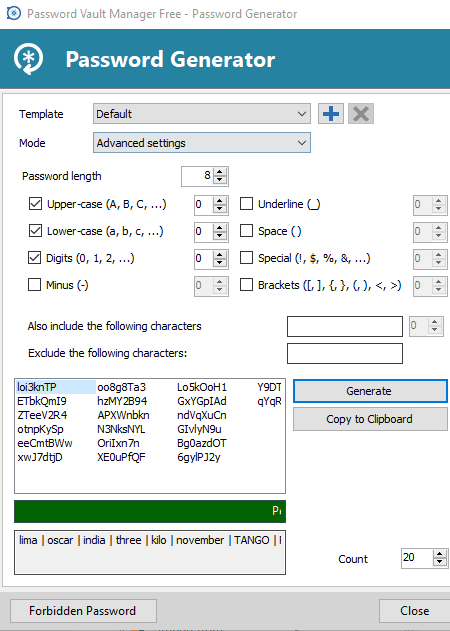The width and height of the screenshot is (450, 631).
Task: Increase Upper-case minimum count up arrow
Action: pyautogui.click(x=220, y=200)
